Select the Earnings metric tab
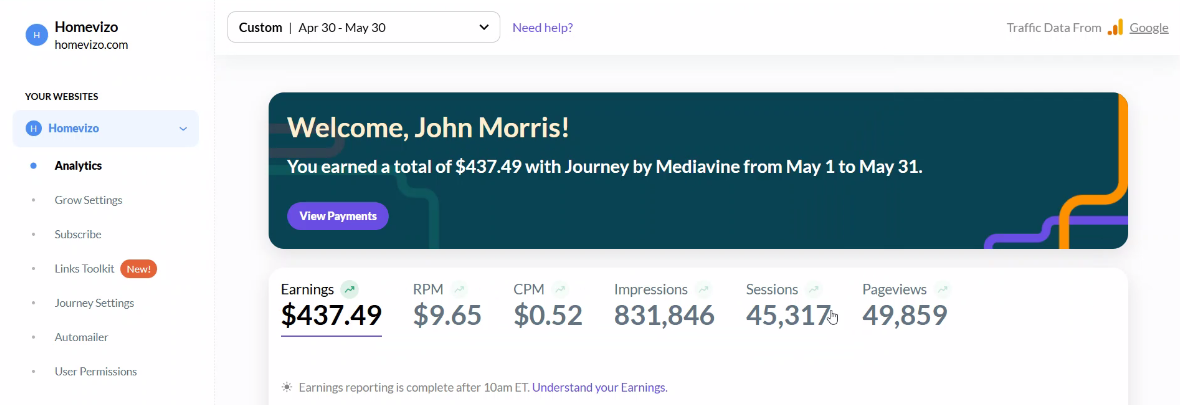1180x405 pixels. (331, 307)
